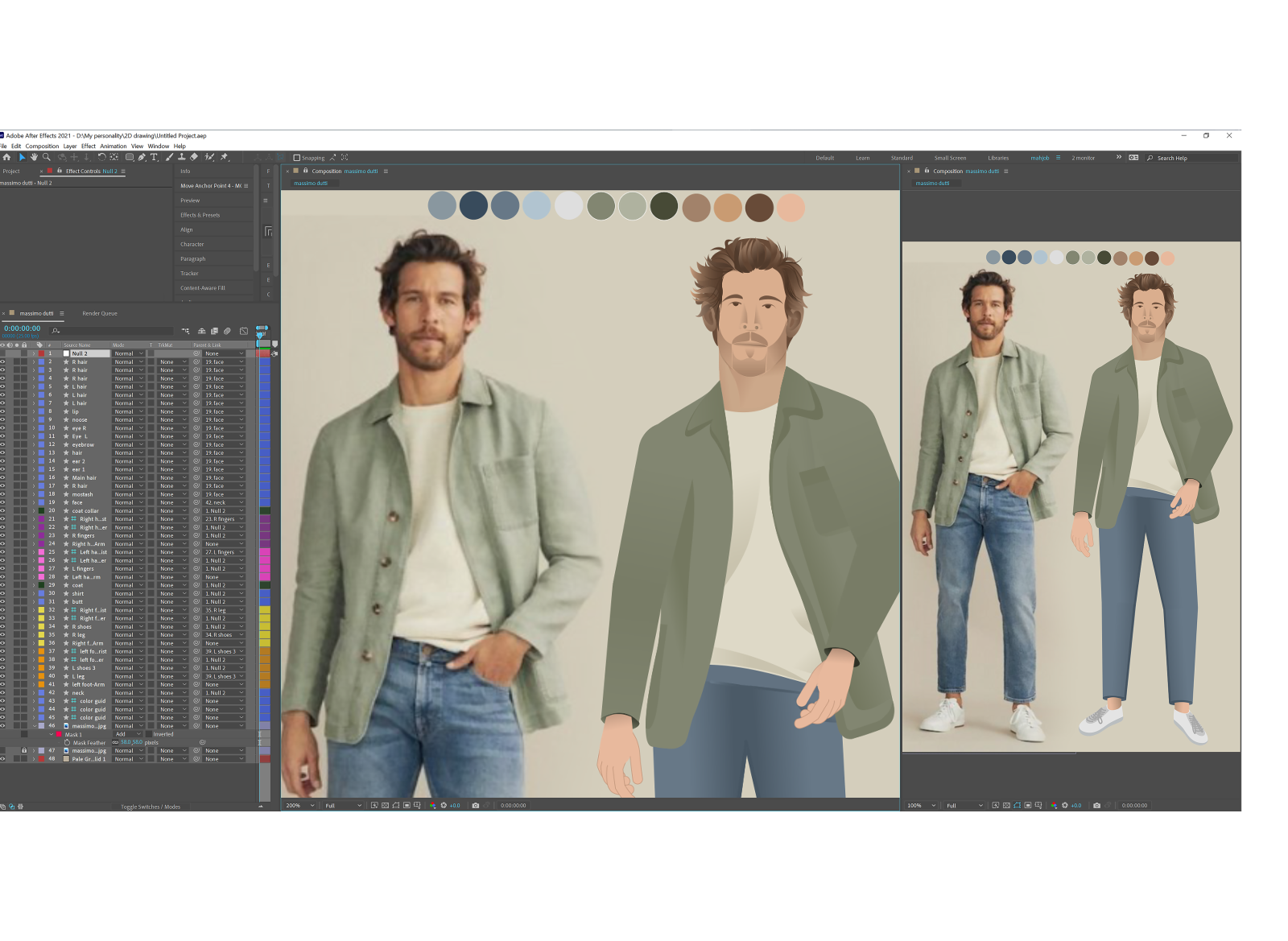This screenshot has width=1288, height=941.
Task: Open the Libraries workspace
Action: click(998, 158)
